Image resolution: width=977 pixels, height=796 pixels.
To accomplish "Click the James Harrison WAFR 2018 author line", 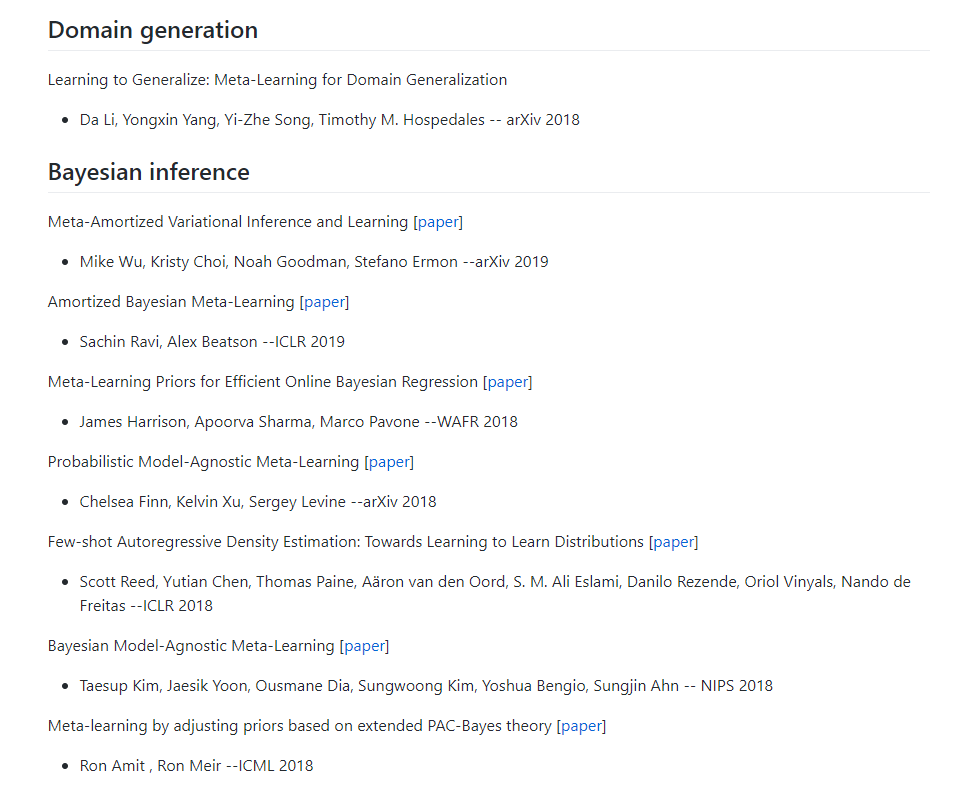I will pos(298,422).
